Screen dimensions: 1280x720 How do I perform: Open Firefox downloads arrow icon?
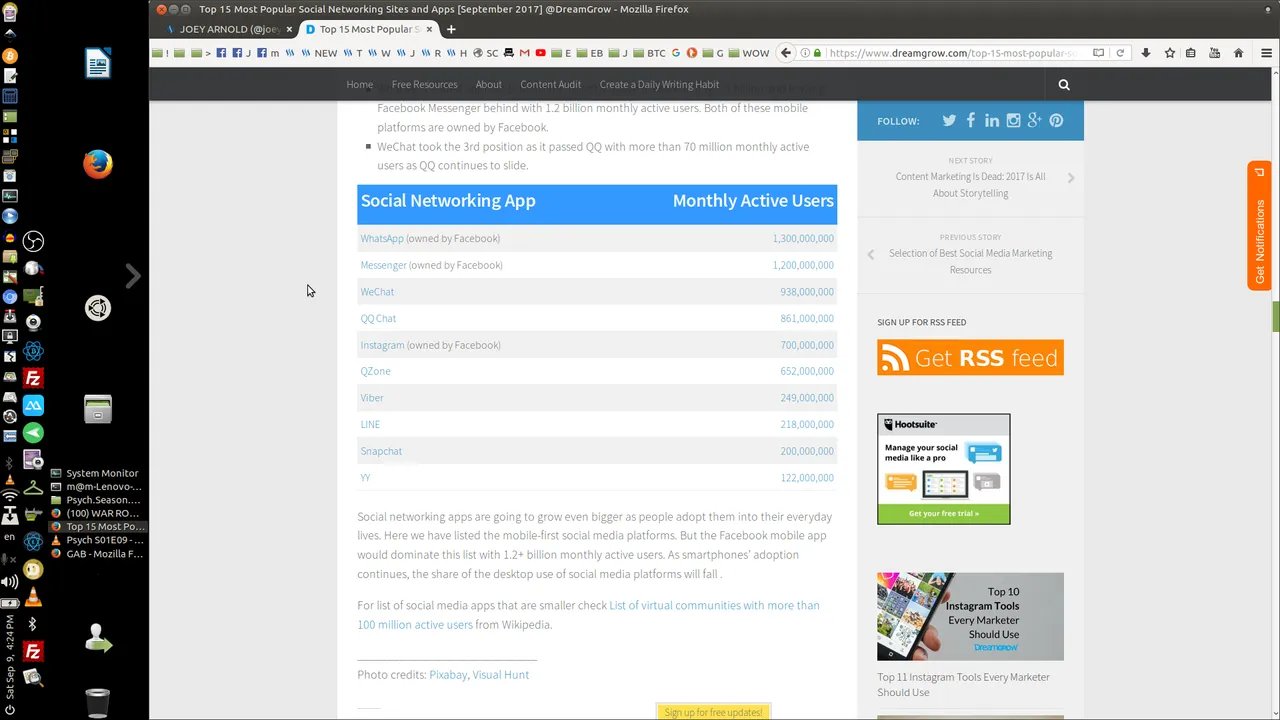pos(1146,53)
